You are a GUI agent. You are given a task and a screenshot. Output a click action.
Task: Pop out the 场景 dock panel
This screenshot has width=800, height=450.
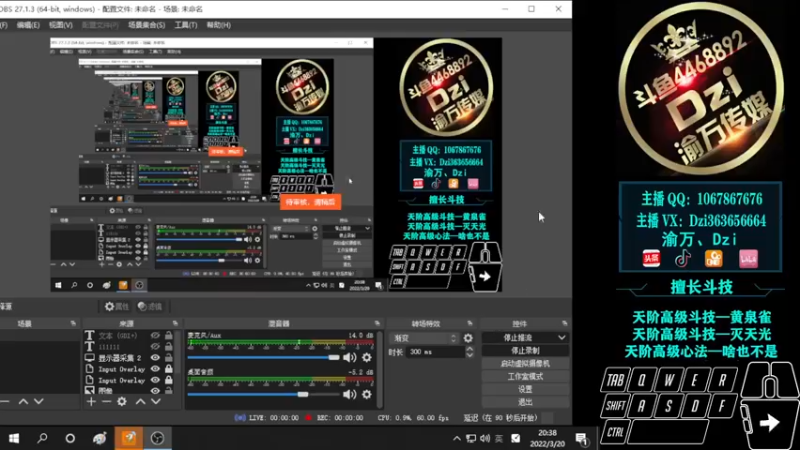tap(73, 323)
